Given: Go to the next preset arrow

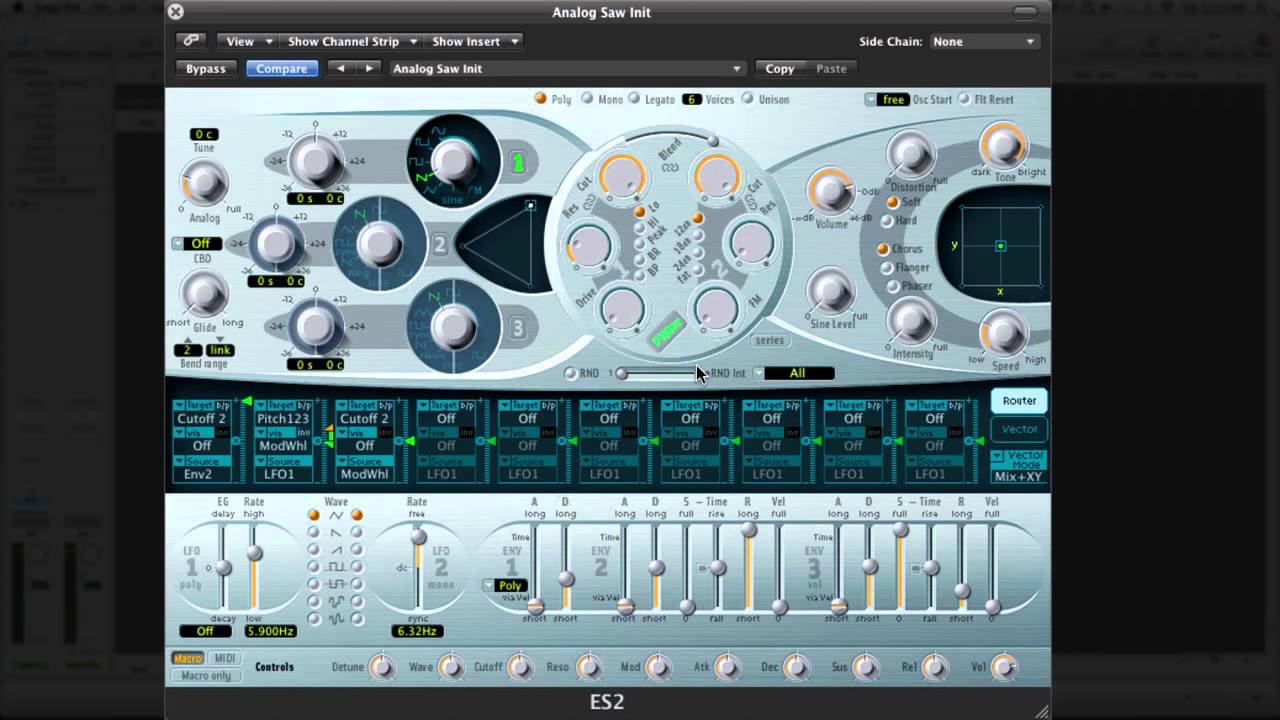Looking at the screenshot, I should pyautogui.click(x=369, y=68).
